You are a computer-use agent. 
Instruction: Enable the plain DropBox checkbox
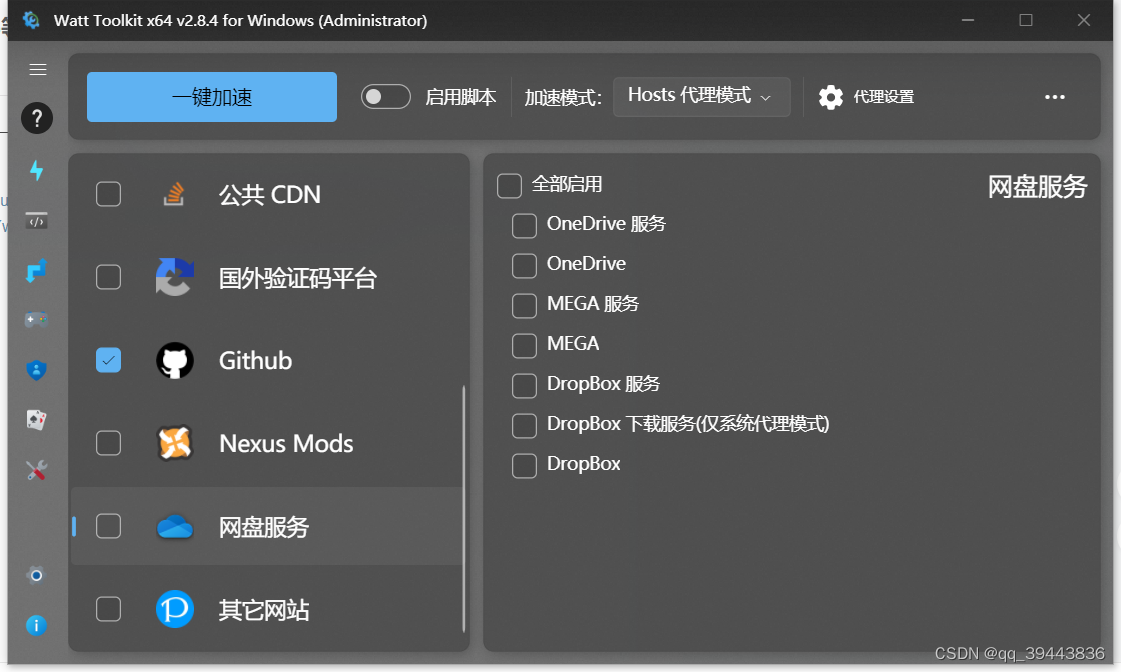click(x=524, y=465)
